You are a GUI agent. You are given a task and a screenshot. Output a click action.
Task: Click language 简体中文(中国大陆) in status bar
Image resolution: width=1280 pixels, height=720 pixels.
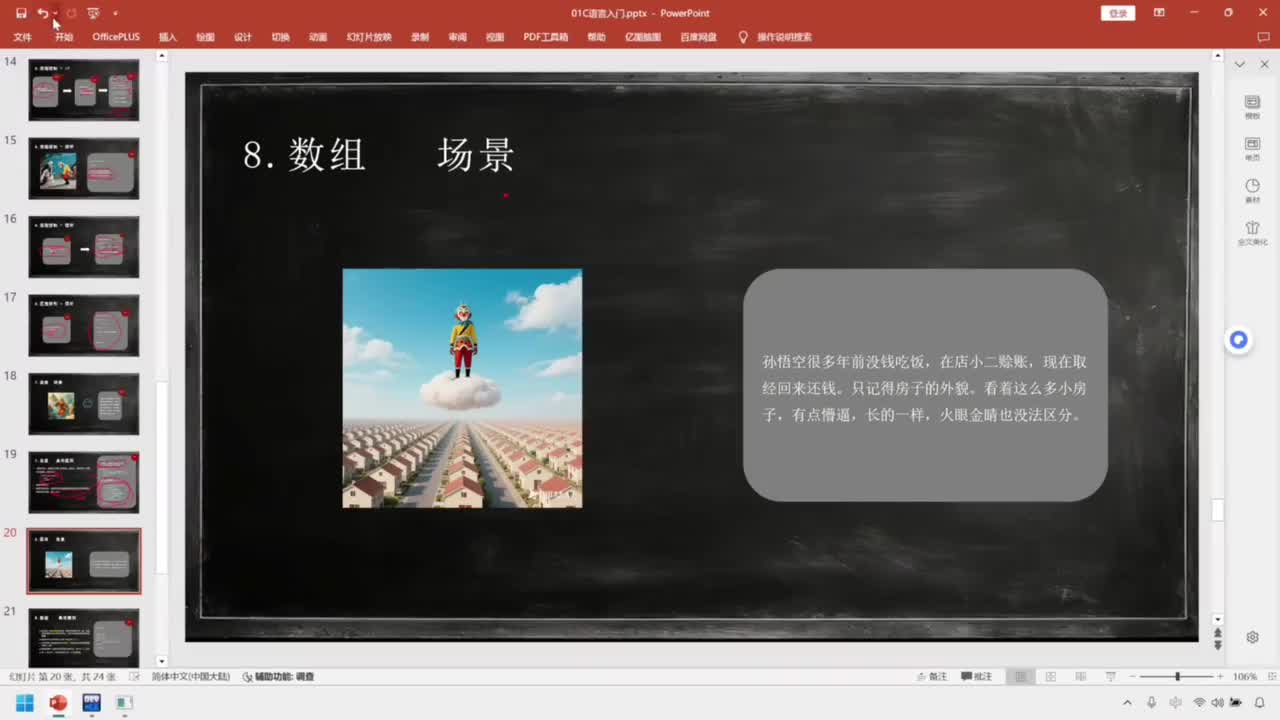pyautogui.click(x=190, y=677)
